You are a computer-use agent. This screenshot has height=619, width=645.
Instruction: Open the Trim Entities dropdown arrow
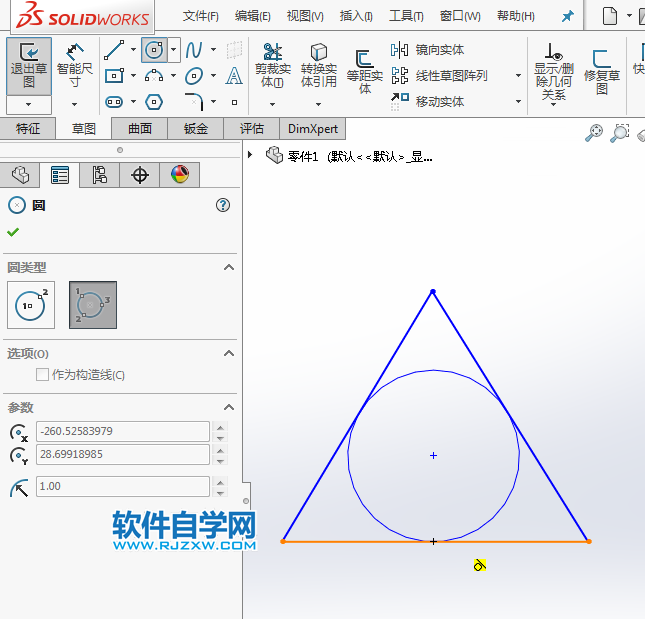click(x=273, y=104)
